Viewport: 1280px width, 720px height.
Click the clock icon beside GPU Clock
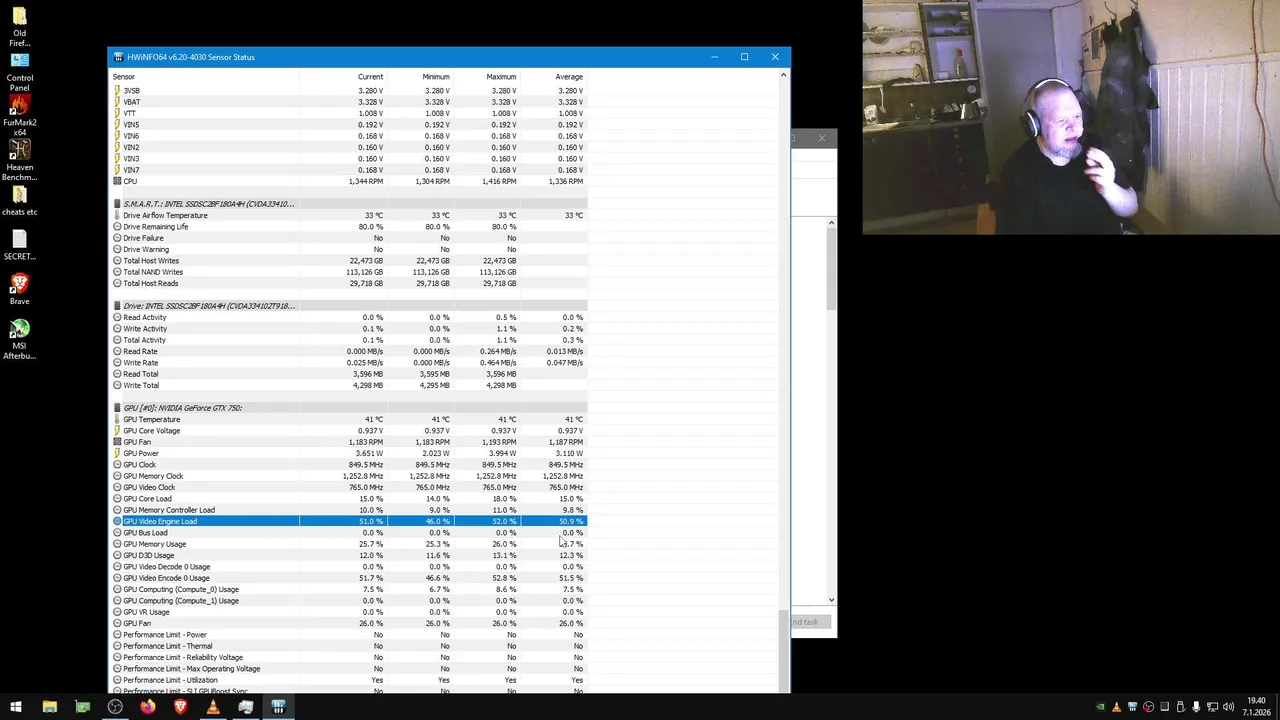pos(117,465)
